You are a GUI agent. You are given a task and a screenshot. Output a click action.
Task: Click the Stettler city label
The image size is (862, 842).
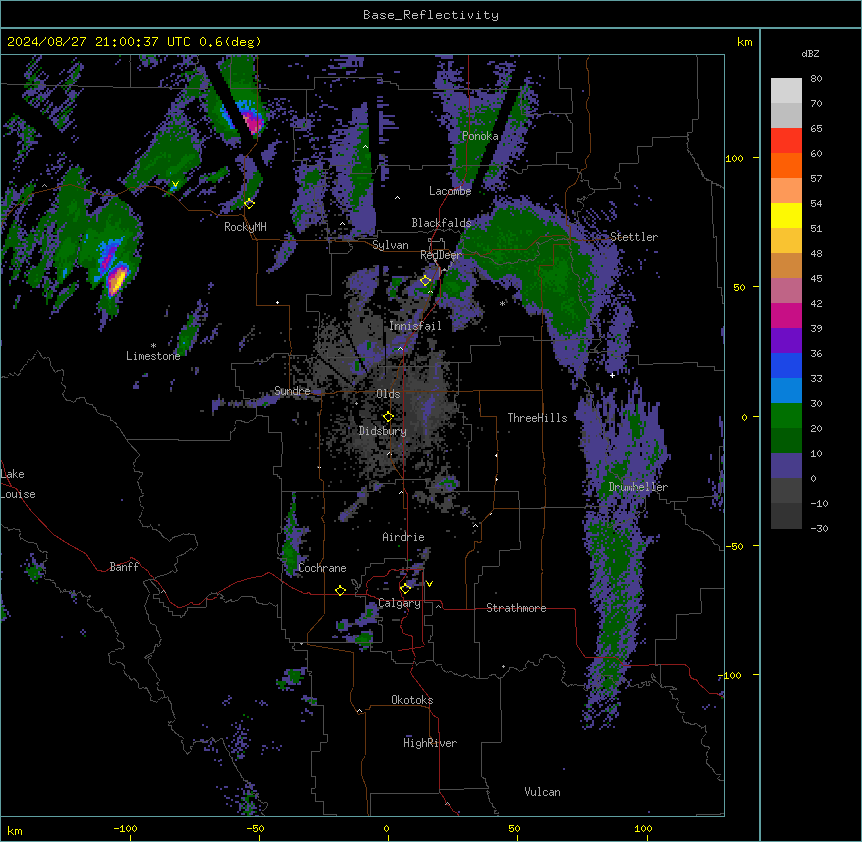(x=634, y=237)
